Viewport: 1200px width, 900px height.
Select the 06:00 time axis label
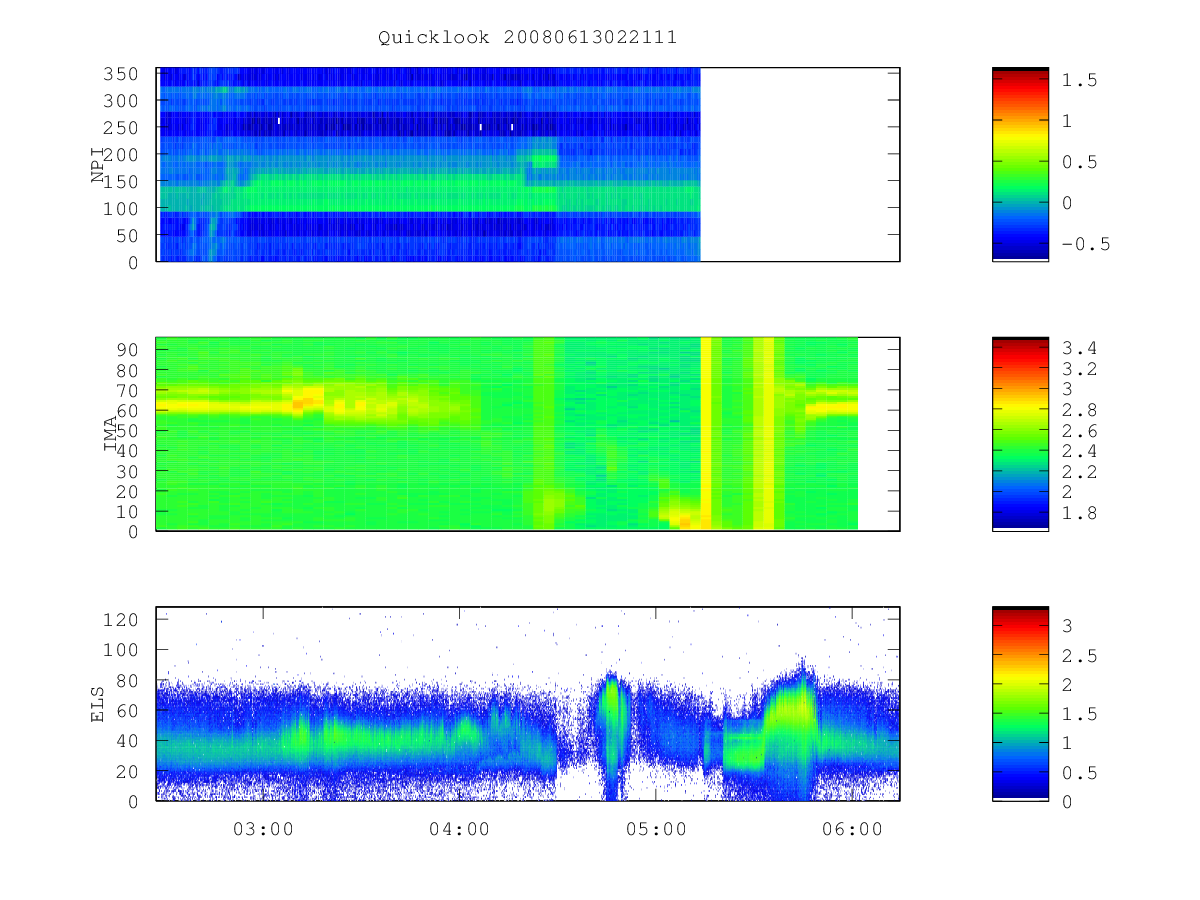[851, 829]
